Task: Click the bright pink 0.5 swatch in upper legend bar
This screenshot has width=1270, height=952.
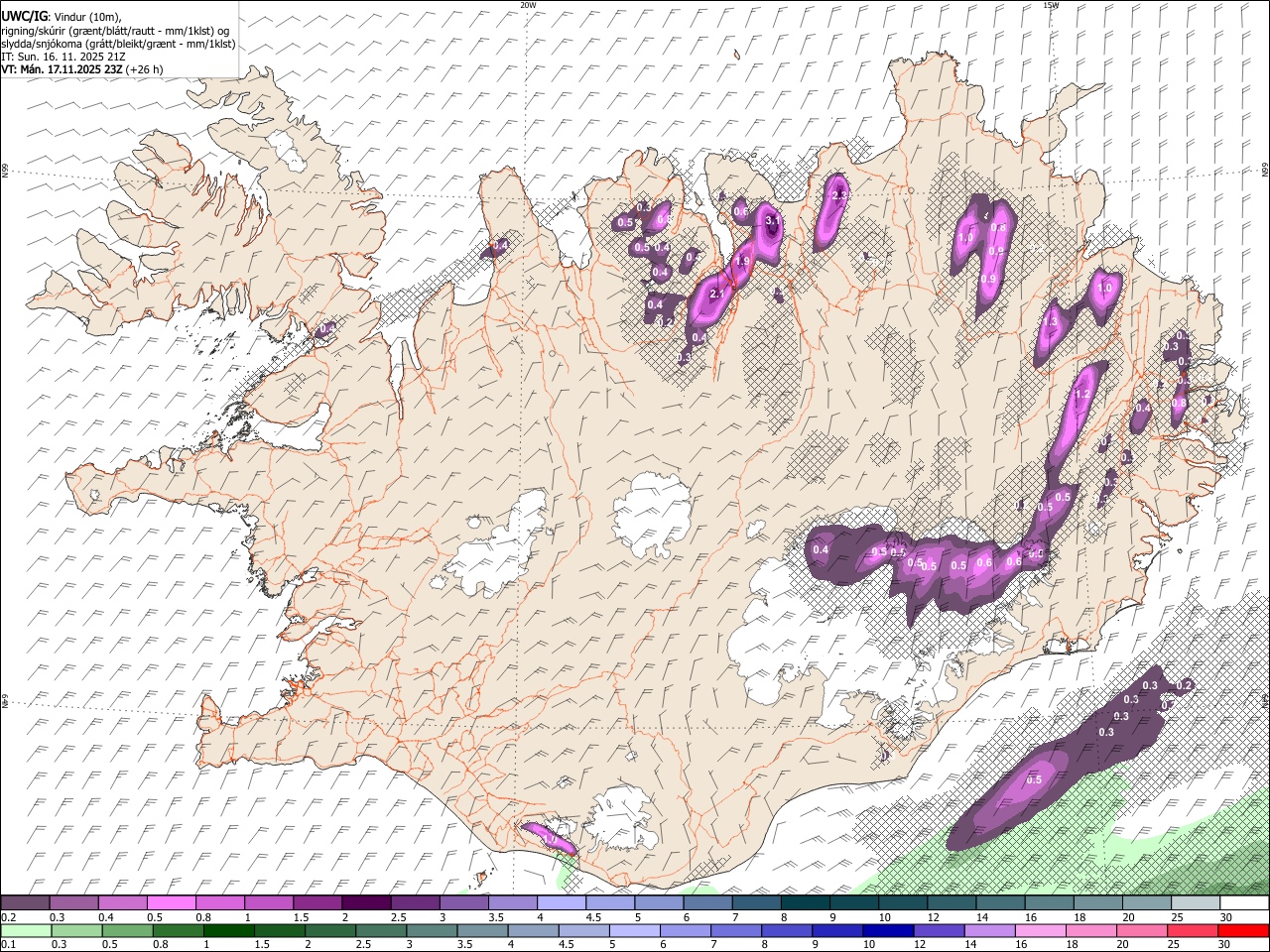Action: click(x=171, y=903)
